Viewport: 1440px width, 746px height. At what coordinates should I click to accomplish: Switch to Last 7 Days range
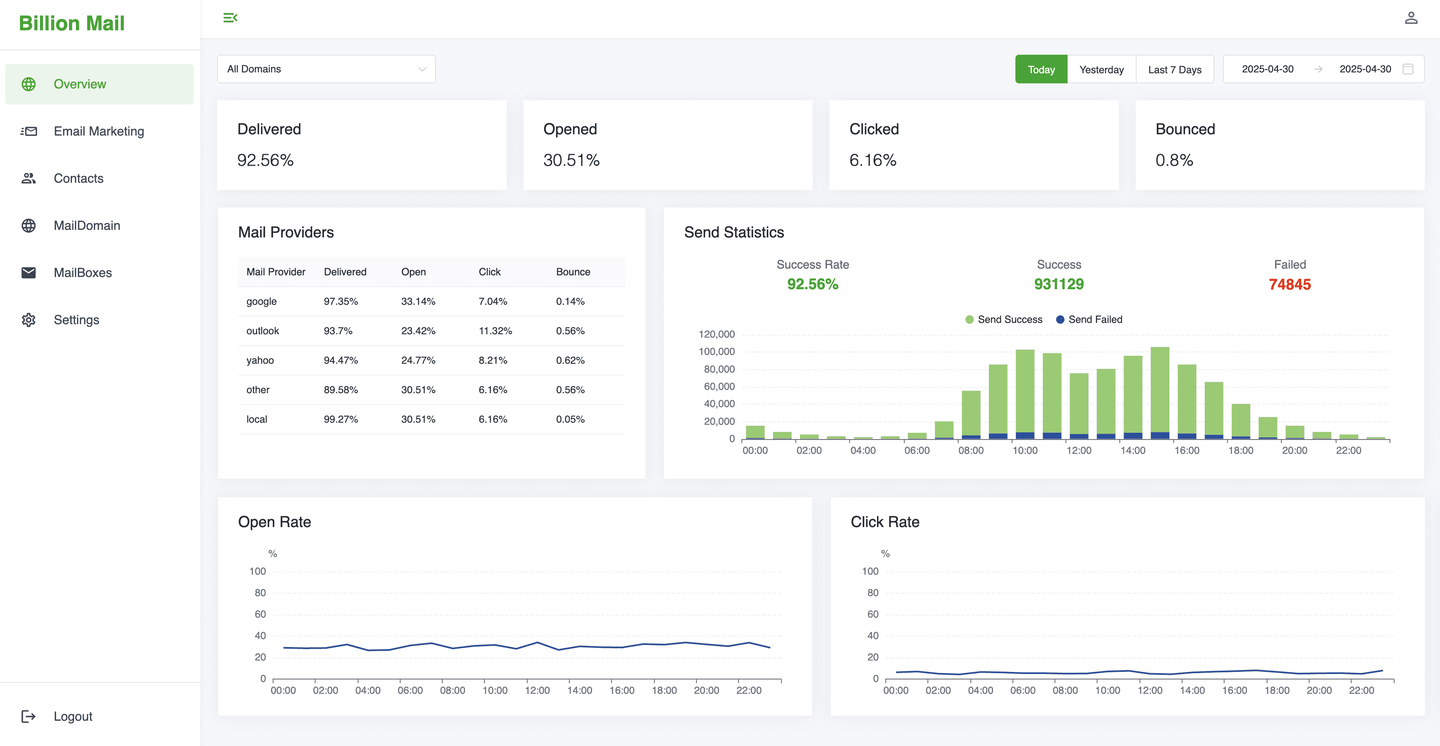[x=1174, y=69]
